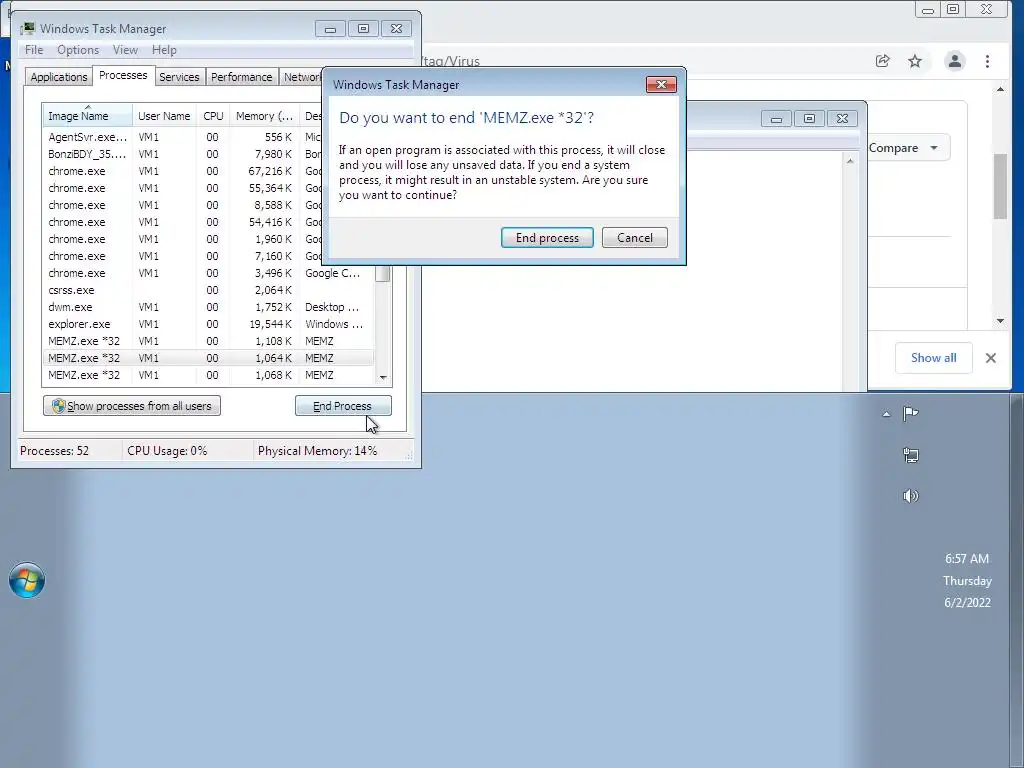Select MEMZ.exe using 1,064 K
Image resolution: width=1024 pixels, height=768 pixels.
point(208,358)
